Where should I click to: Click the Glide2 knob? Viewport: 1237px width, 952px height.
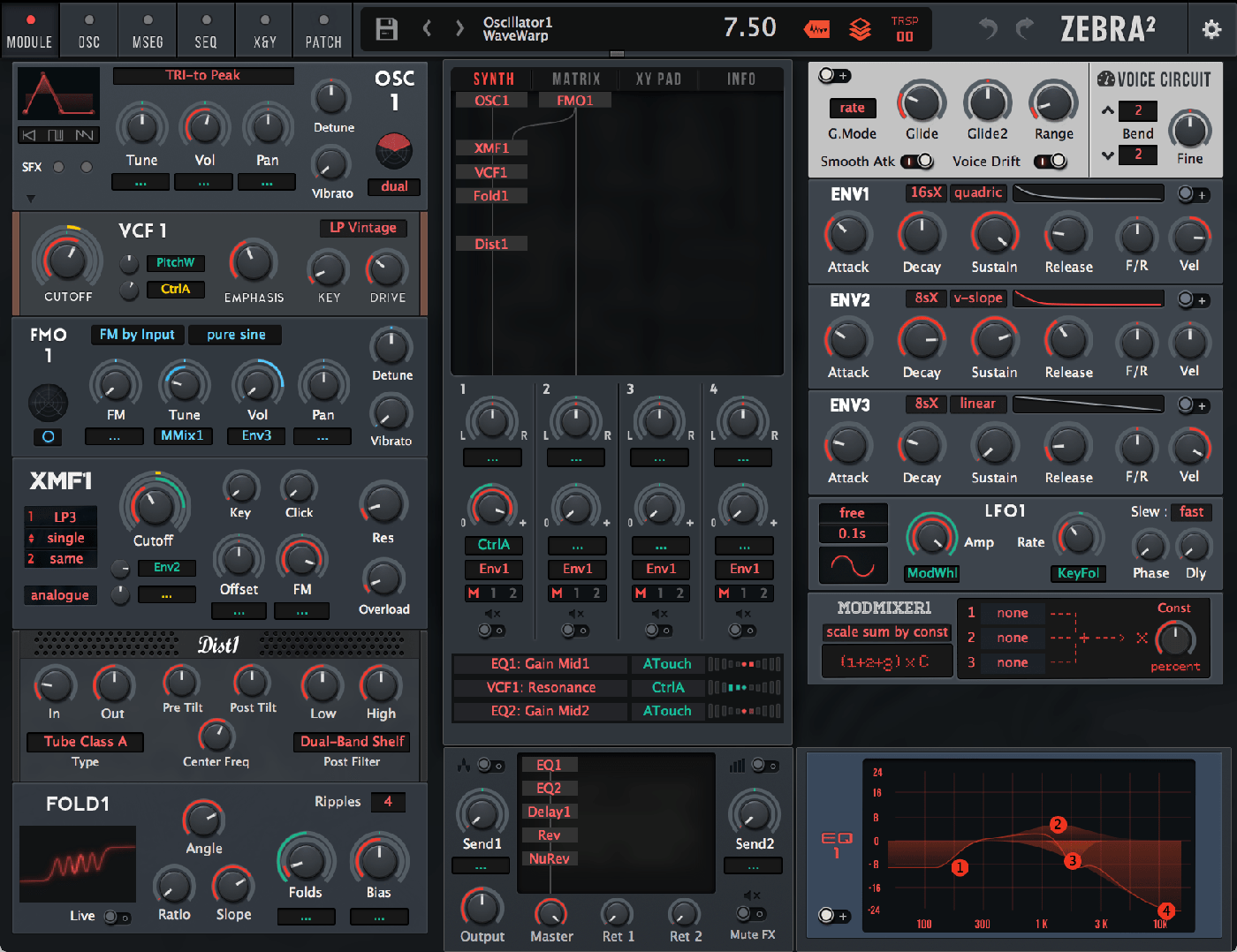point(987,102)
